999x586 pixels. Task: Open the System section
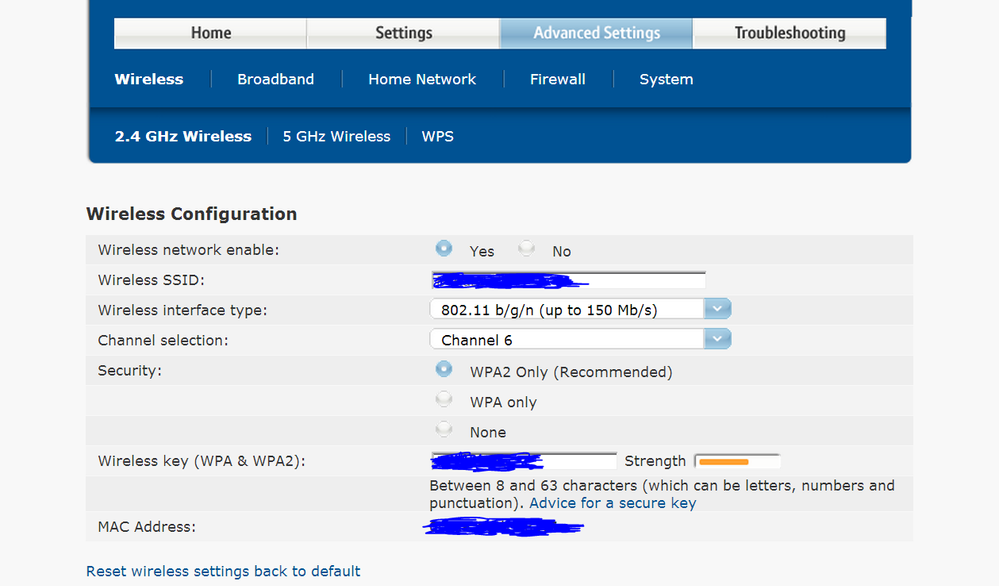[x=666, y=80]
